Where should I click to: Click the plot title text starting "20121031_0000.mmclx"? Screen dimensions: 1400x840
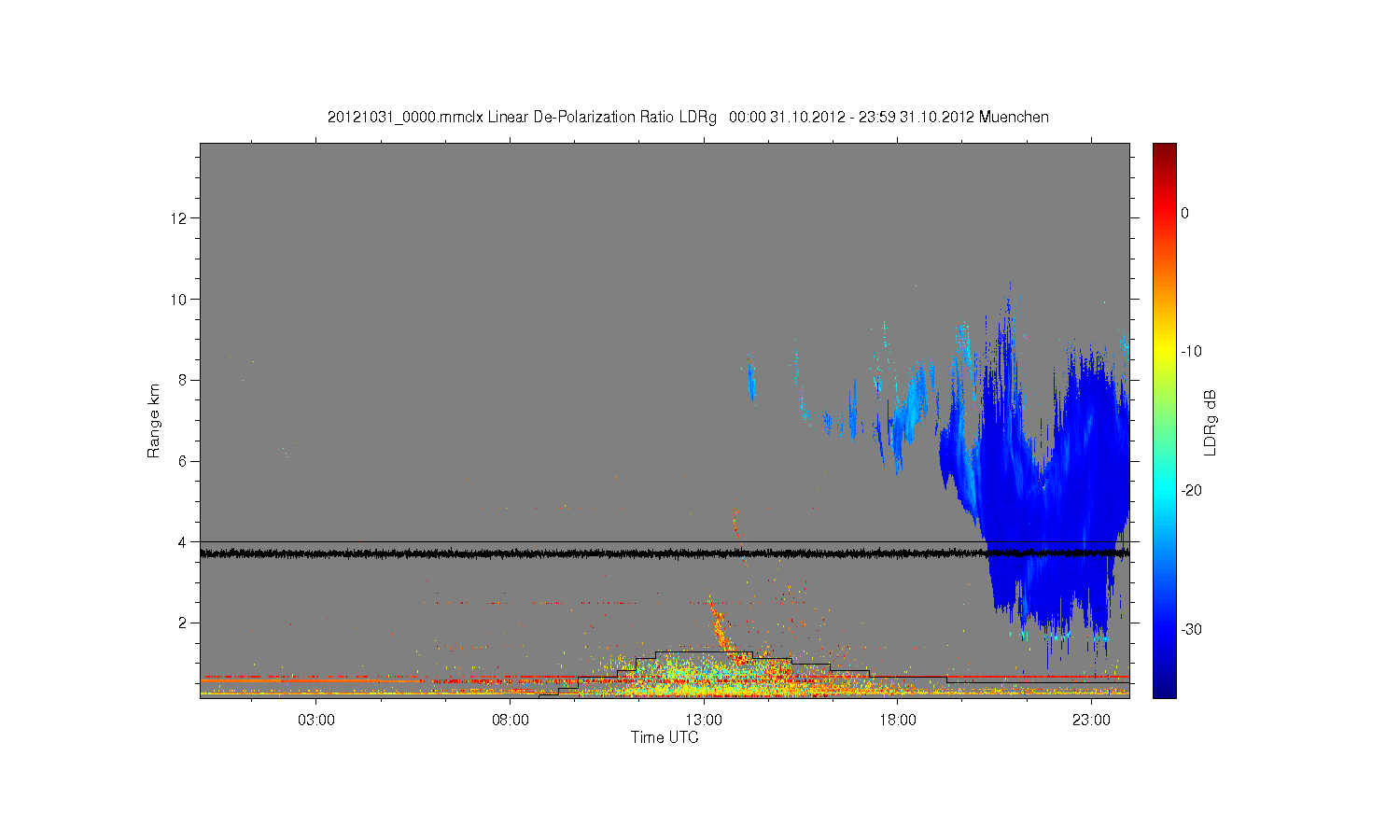[688, 118]
